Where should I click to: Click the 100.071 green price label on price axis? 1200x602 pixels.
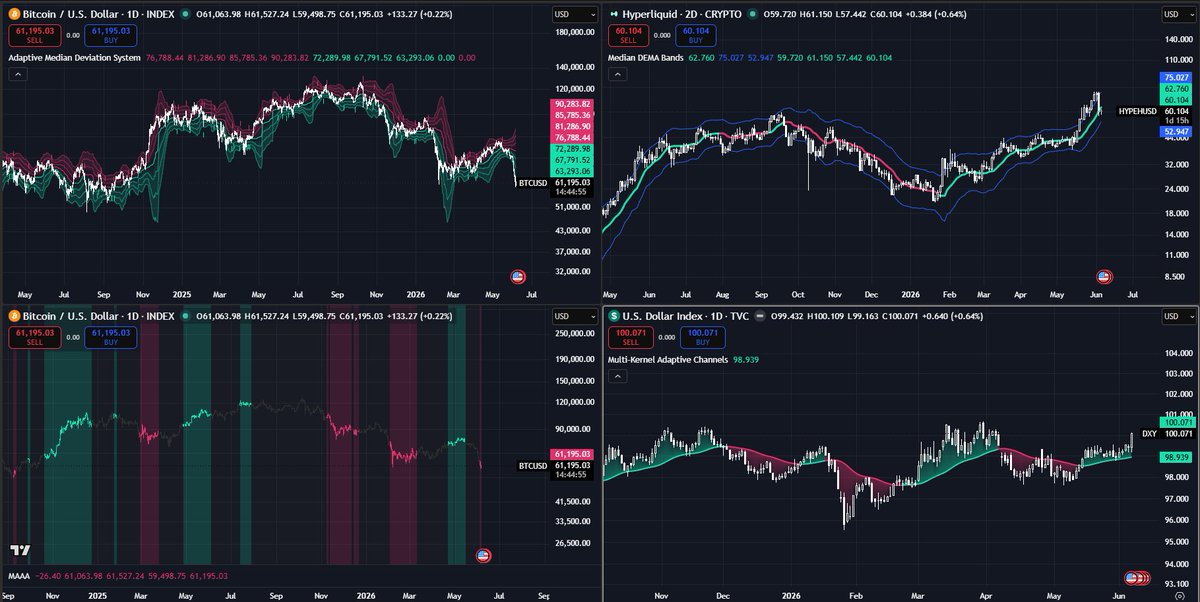1176,422
